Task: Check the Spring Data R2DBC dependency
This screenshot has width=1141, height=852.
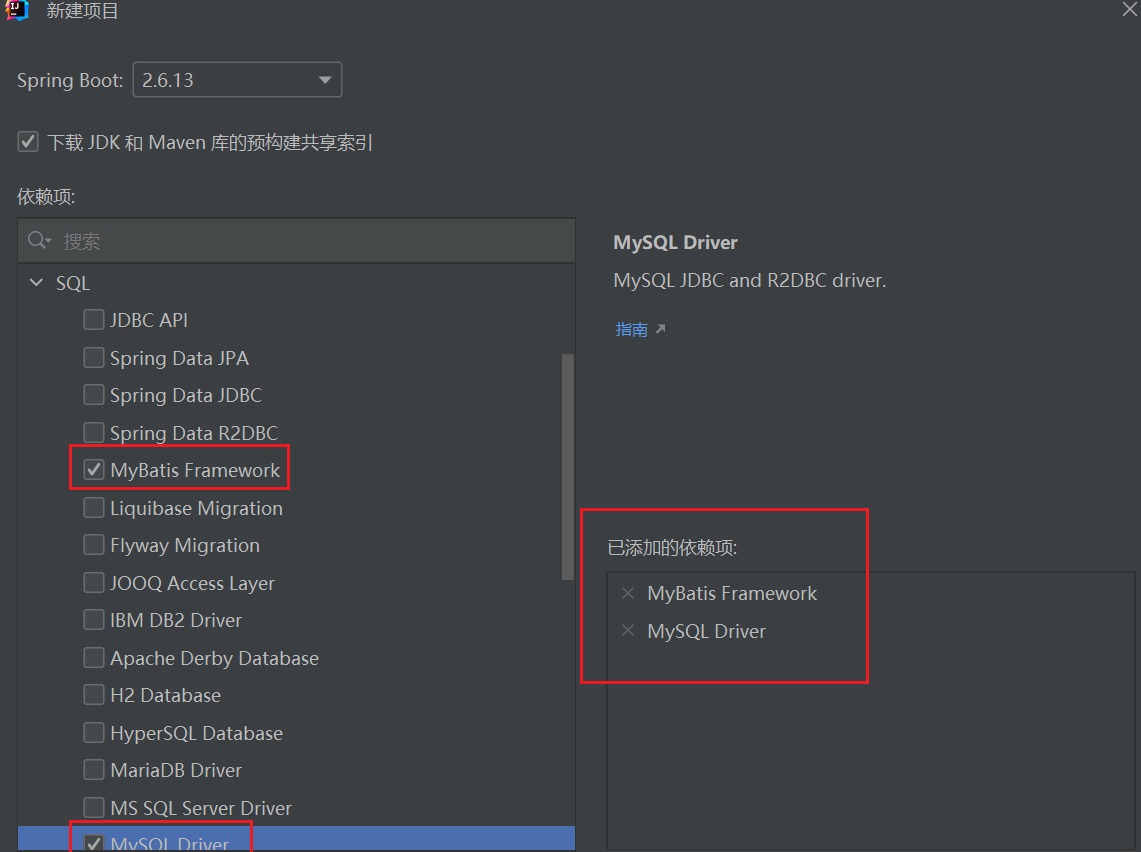Action: click(94, 432)
